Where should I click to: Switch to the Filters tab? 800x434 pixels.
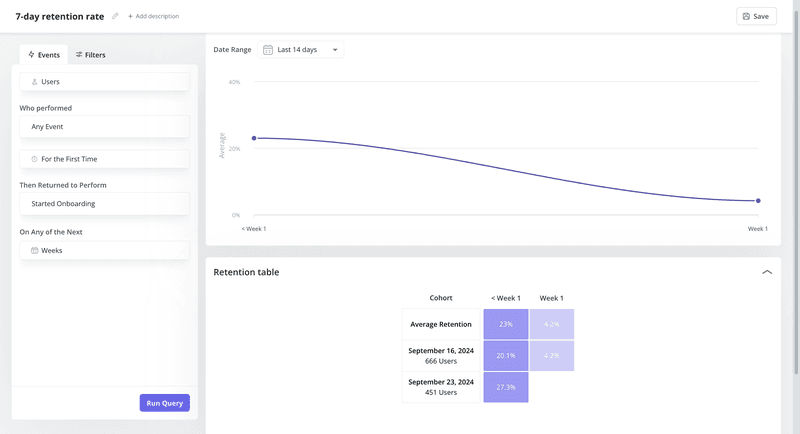coord(90,55)
